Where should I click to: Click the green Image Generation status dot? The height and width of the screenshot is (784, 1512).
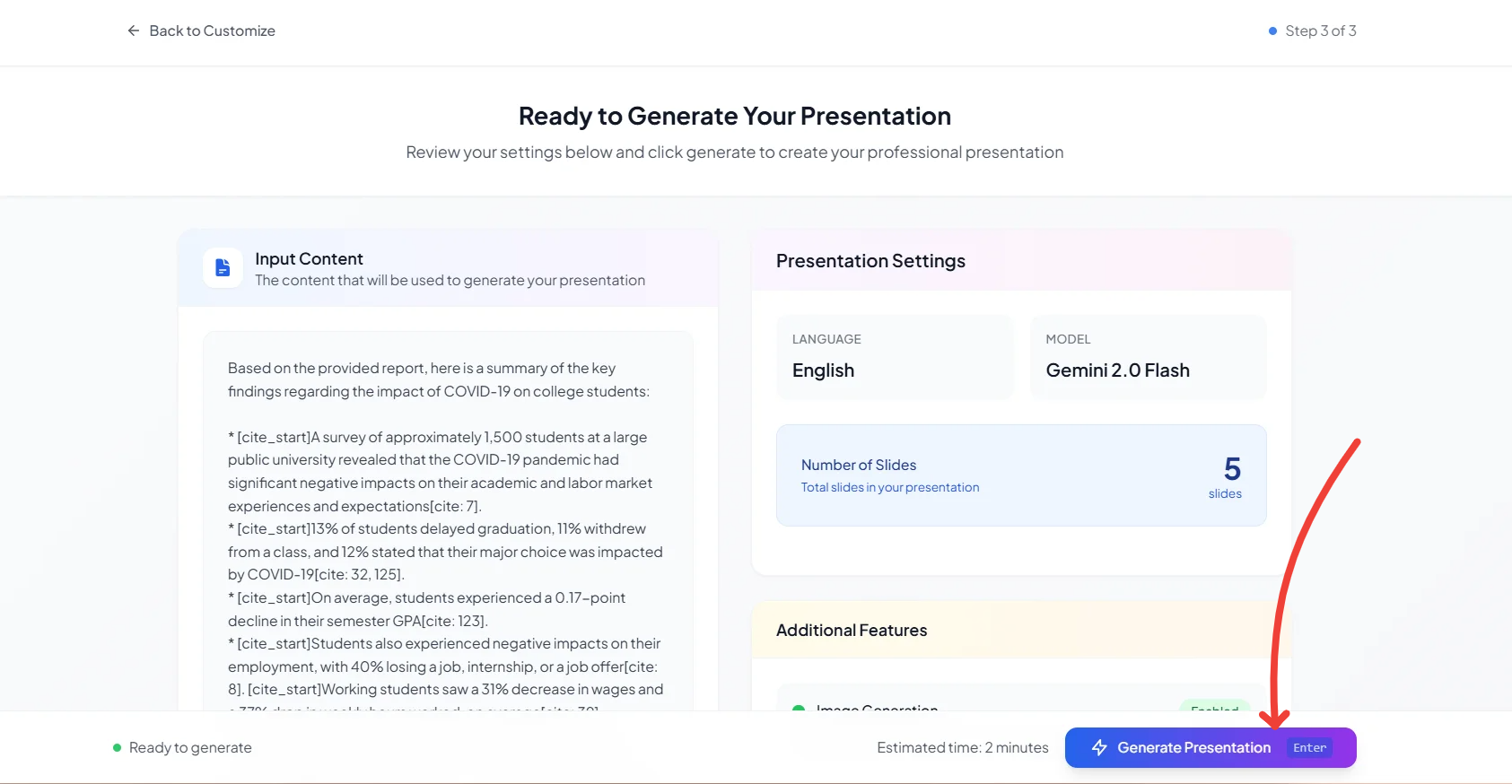pyautogui.click(x=799, y=708)
